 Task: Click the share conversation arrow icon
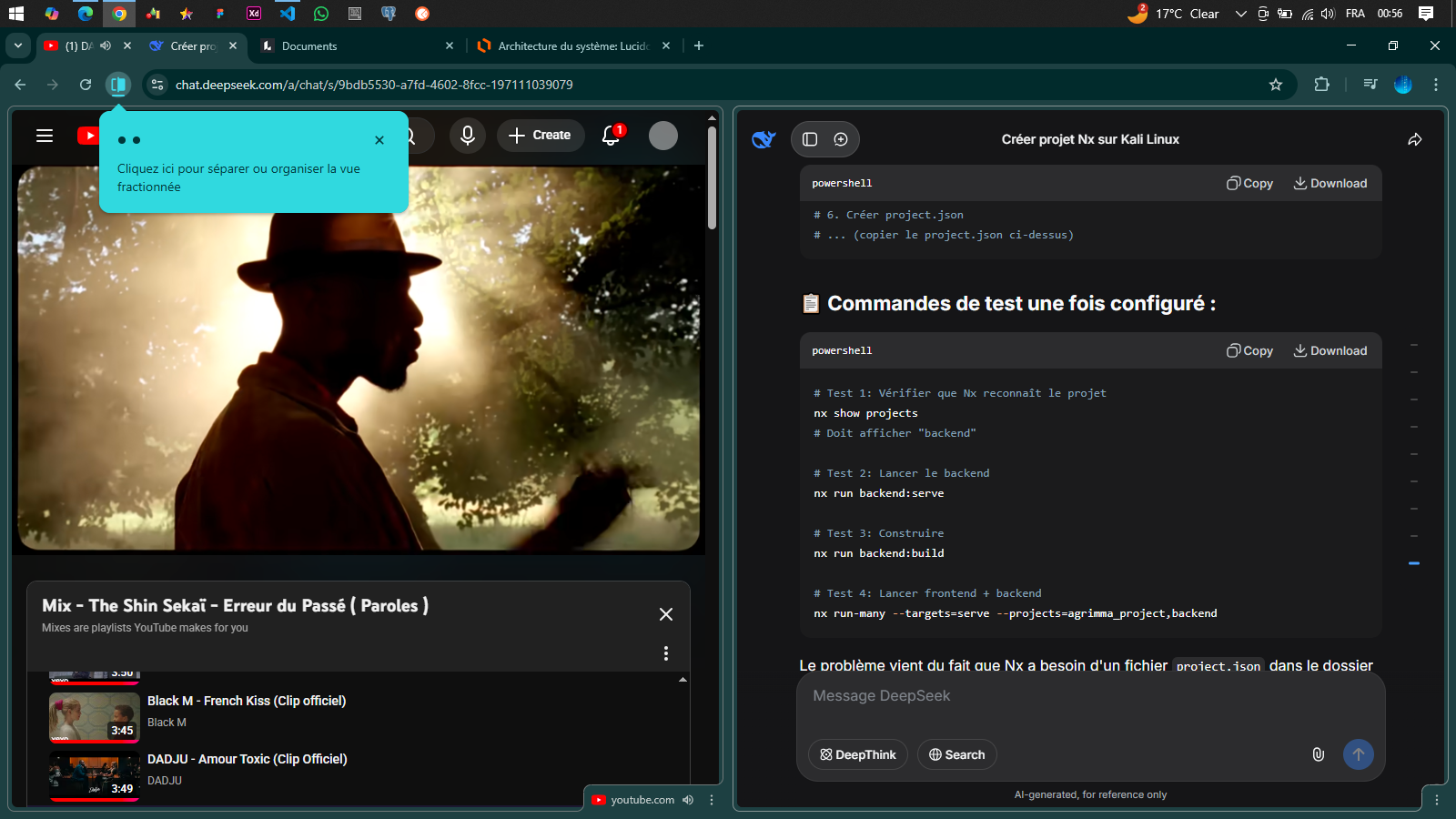[x=1414, y=139]
